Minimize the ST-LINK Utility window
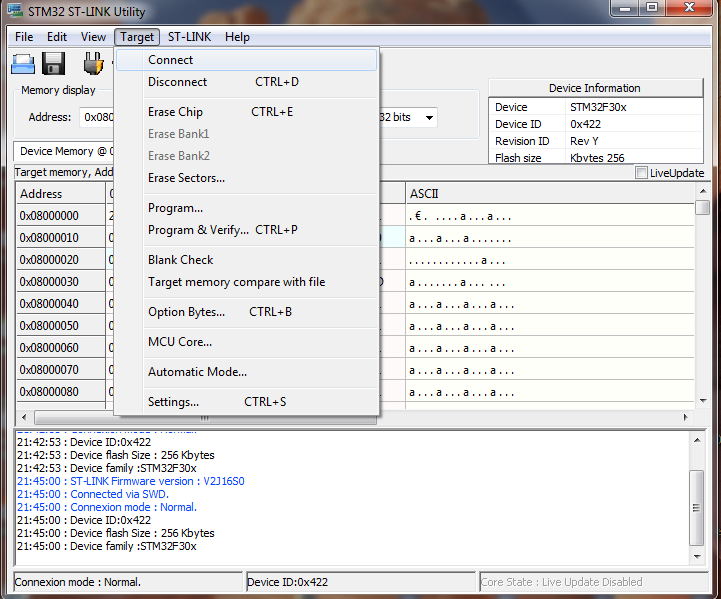Image resolution: width=721 pixels, height=599 pixels. tap(625, 8)
